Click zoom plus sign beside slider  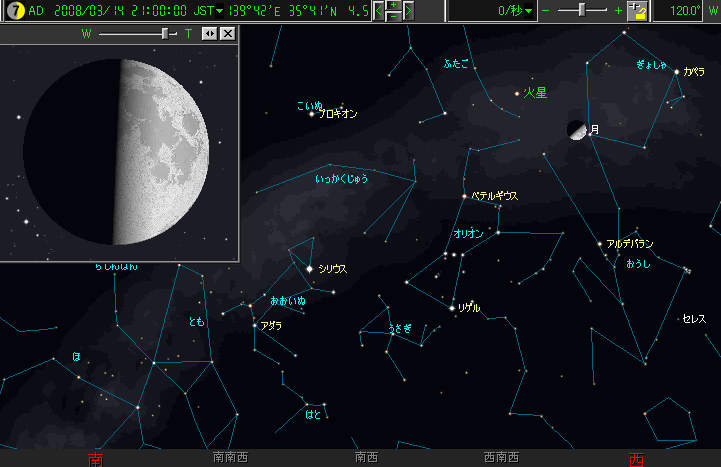(618, 10)
